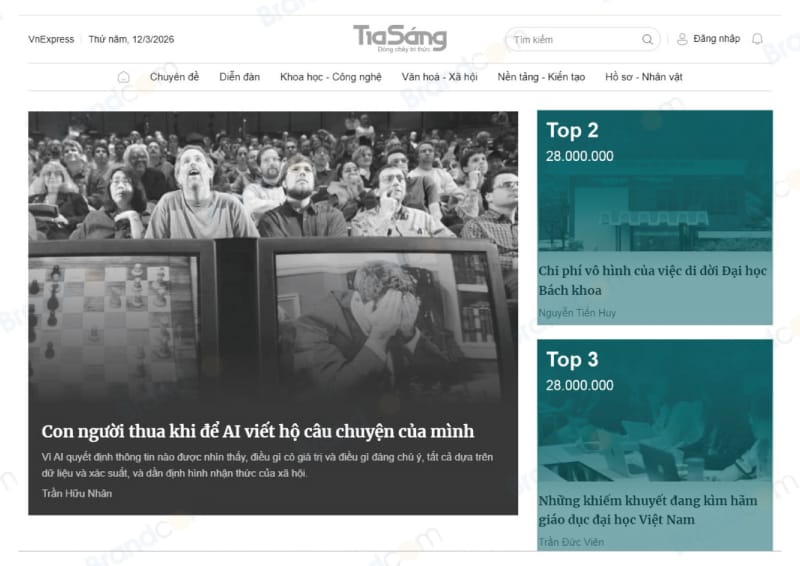Go to the Diễn đàn section
The height and width of the screenshot is (566, 800).
239,77
